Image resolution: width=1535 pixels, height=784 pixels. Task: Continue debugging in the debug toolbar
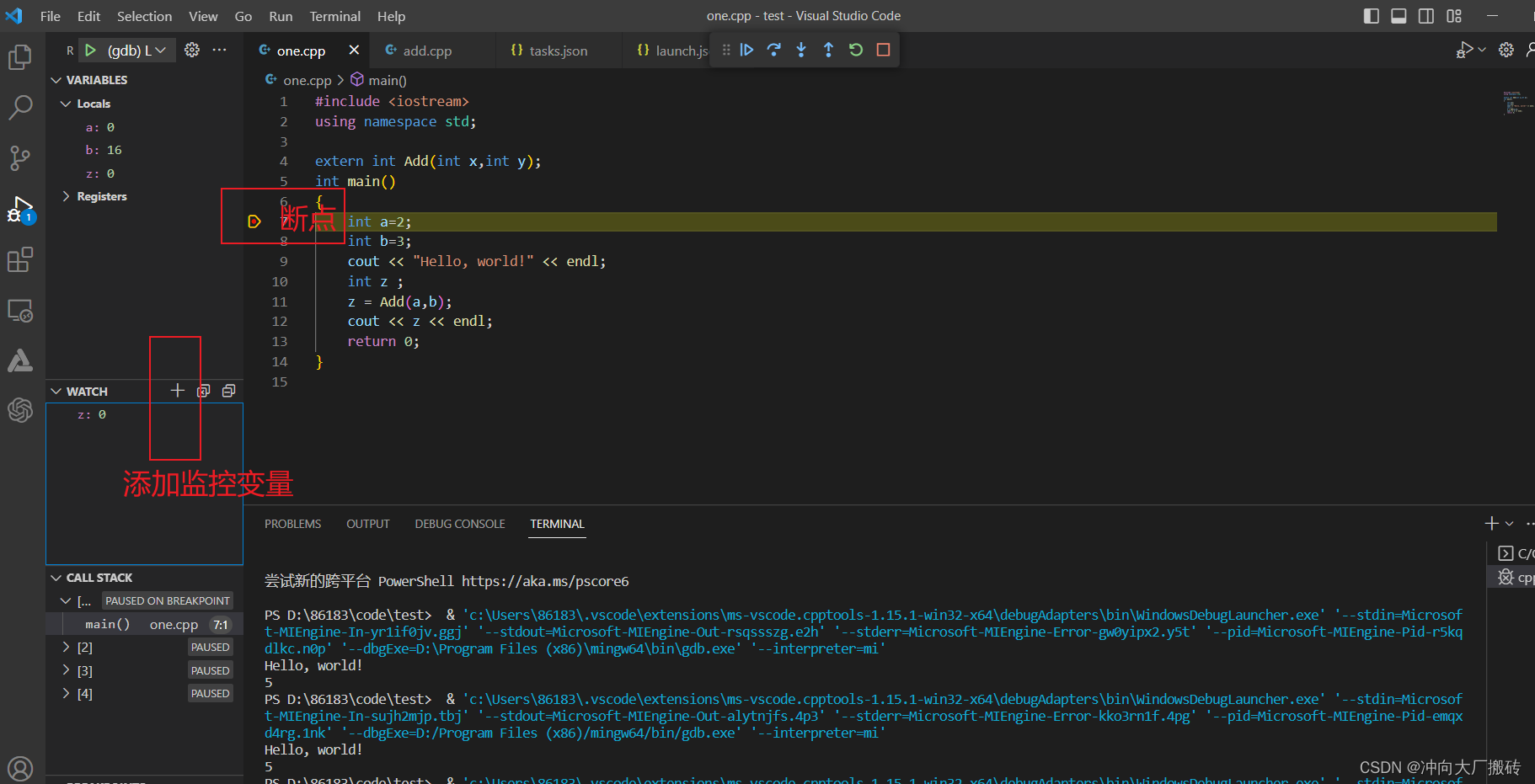click(746, 50)
